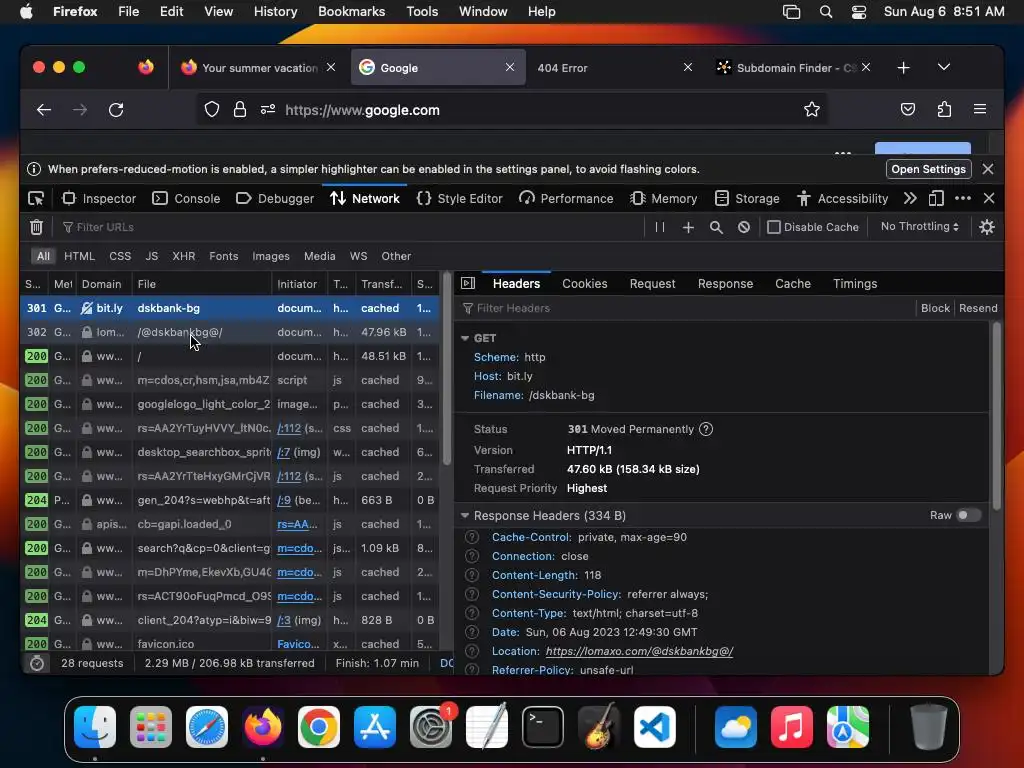Filter requests by WS
Viewport: 1024px width, 768px height.
click(x=359, y=256)
